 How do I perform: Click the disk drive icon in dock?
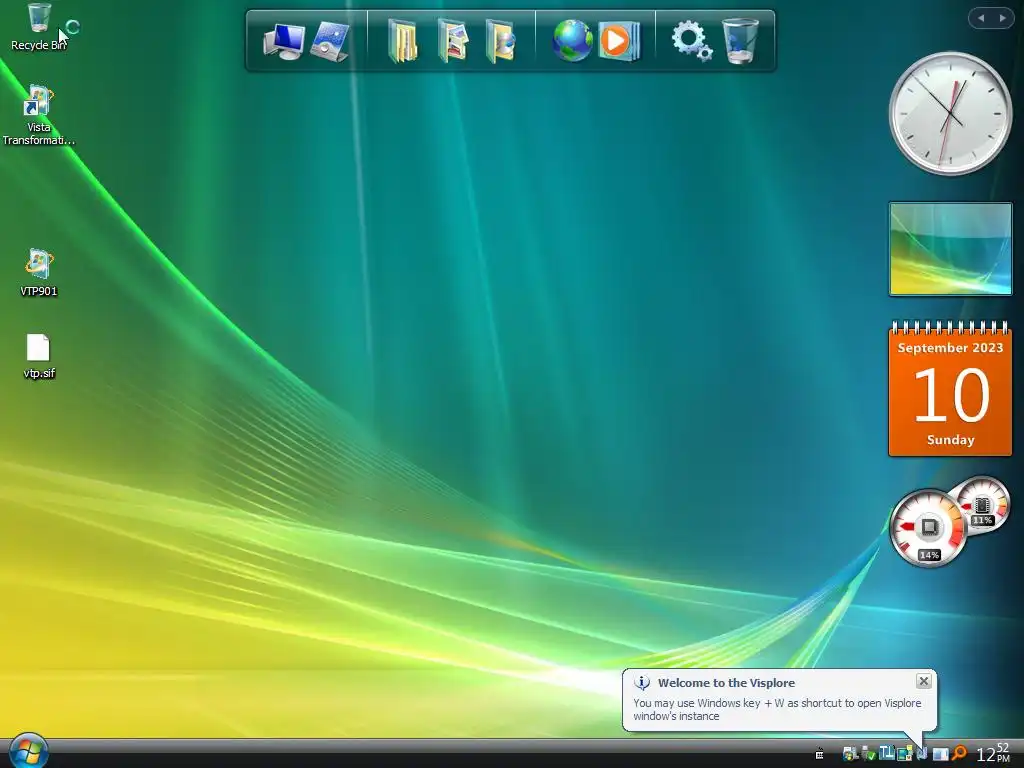(x=330, y=41)
